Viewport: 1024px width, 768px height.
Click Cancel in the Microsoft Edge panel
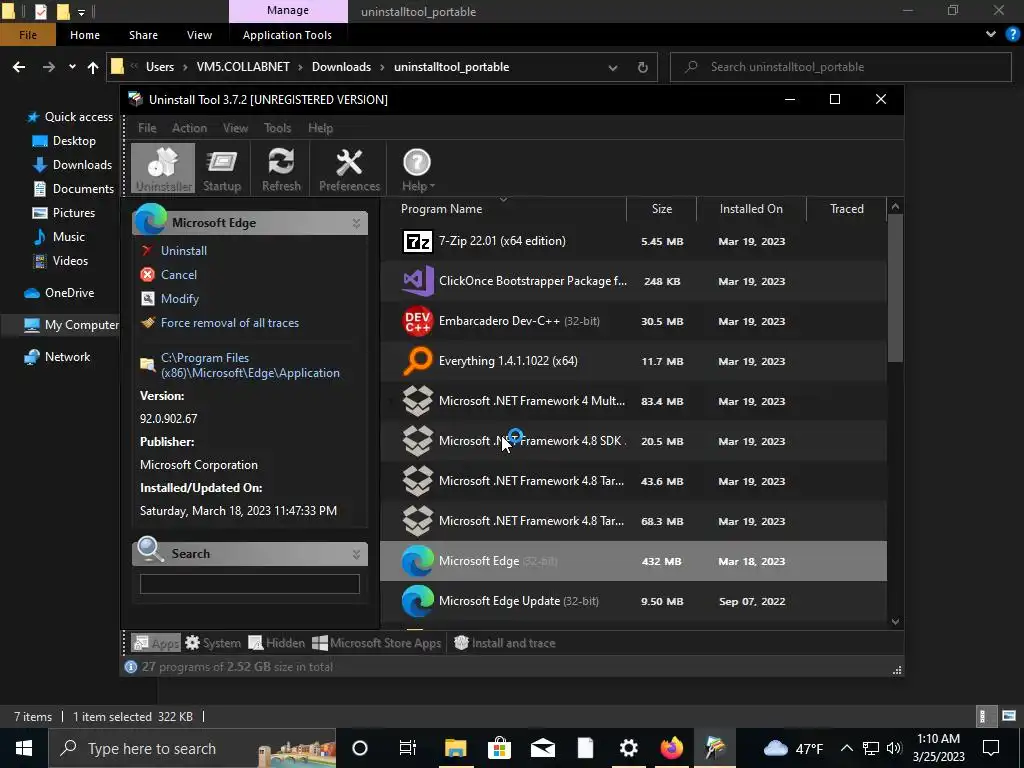click(178, 275)
